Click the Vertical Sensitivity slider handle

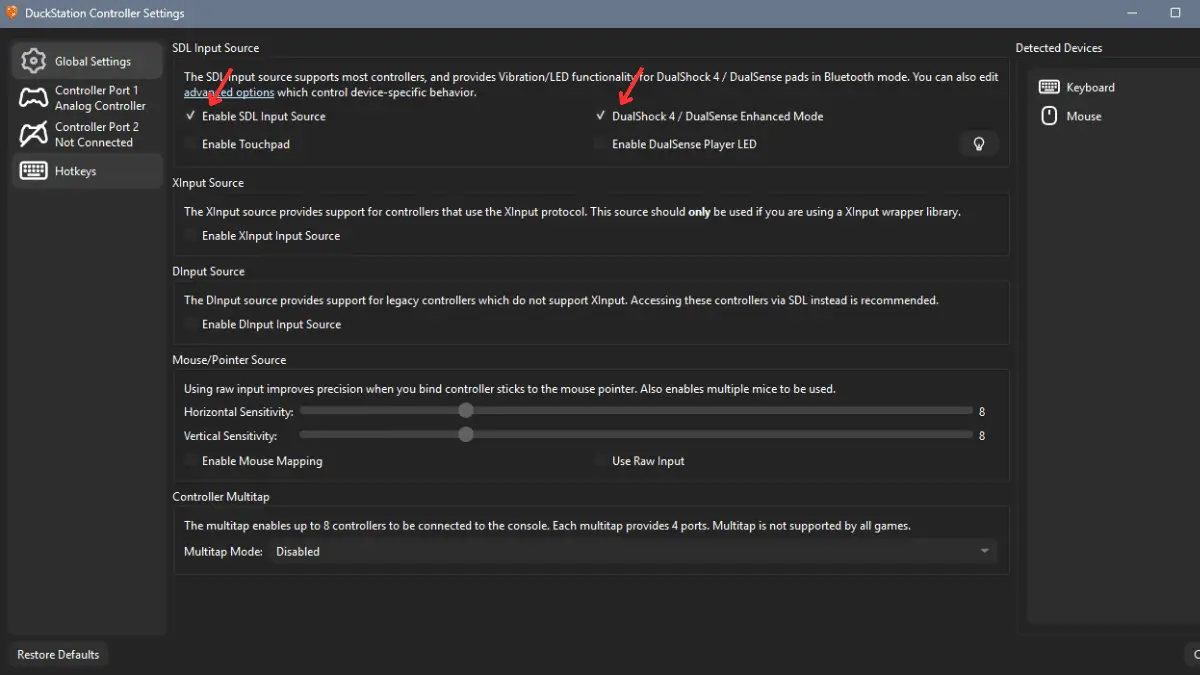[465, 434]
